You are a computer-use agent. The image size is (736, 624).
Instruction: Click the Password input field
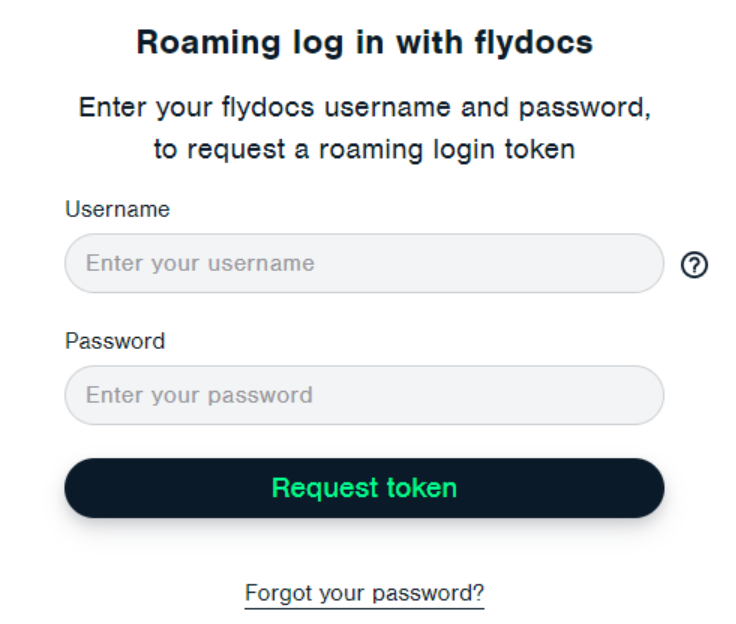point(364,395)
